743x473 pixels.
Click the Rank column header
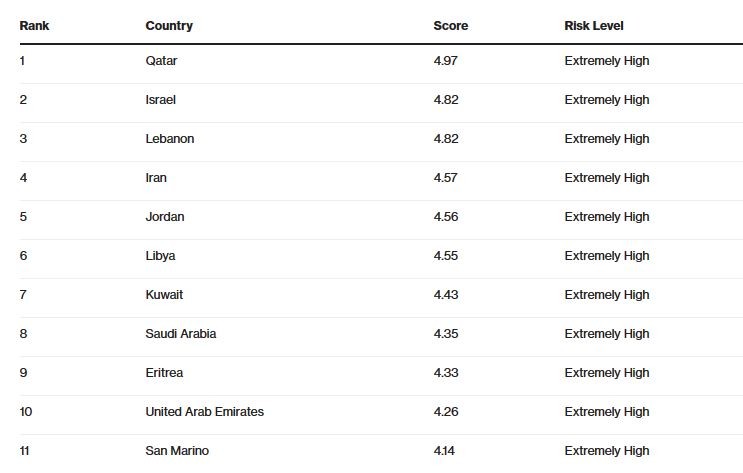point(34,25)
